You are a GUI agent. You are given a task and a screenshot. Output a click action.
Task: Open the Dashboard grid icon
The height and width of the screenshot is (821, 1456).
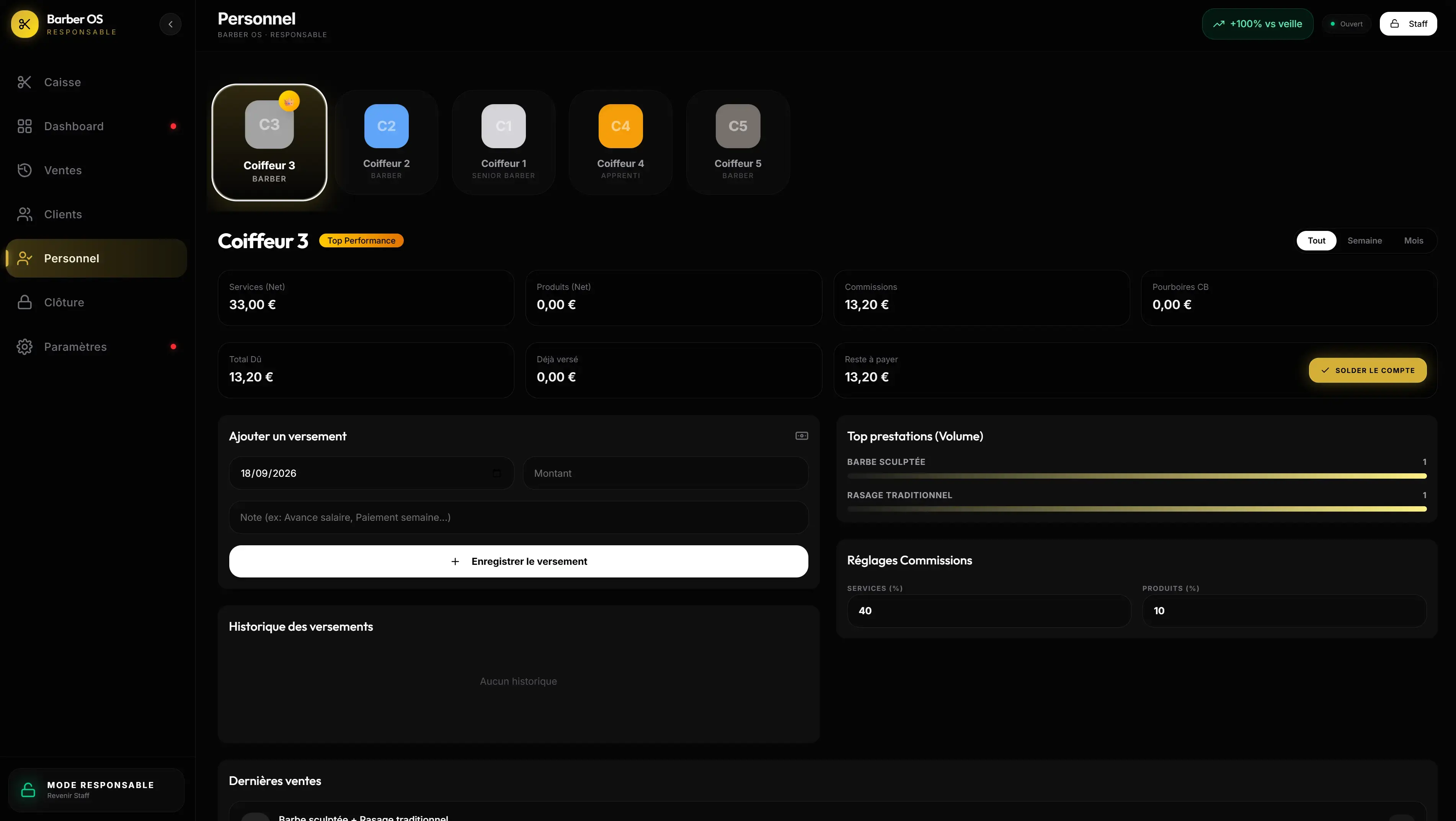24,126
